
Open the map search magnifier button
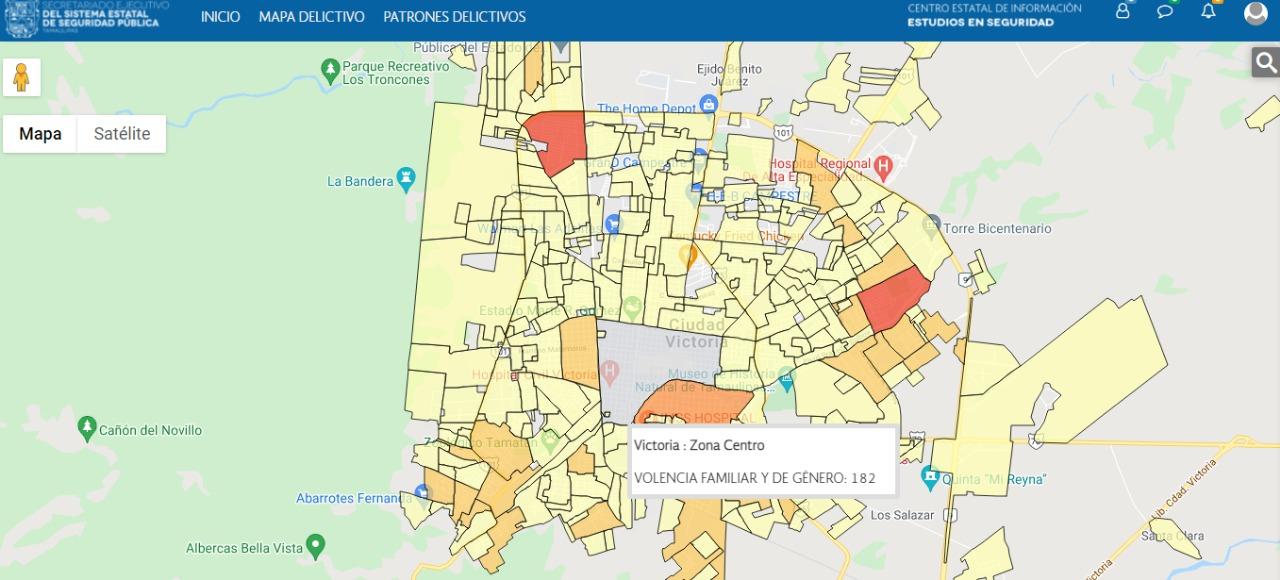pyautogui.click(x=1265, y=63)
